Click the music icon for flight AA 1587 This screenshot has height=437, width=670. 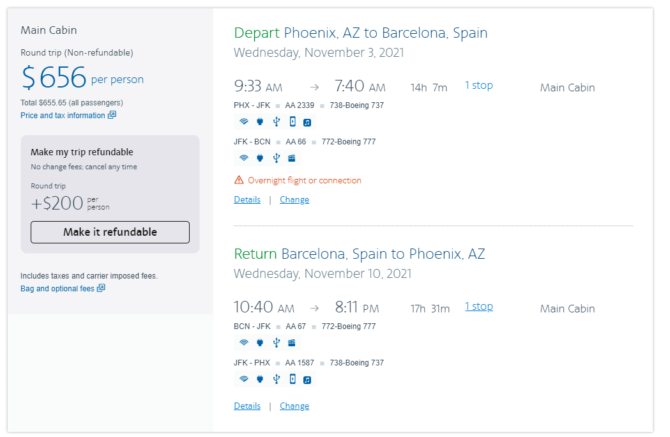click(x=307, y=380)
